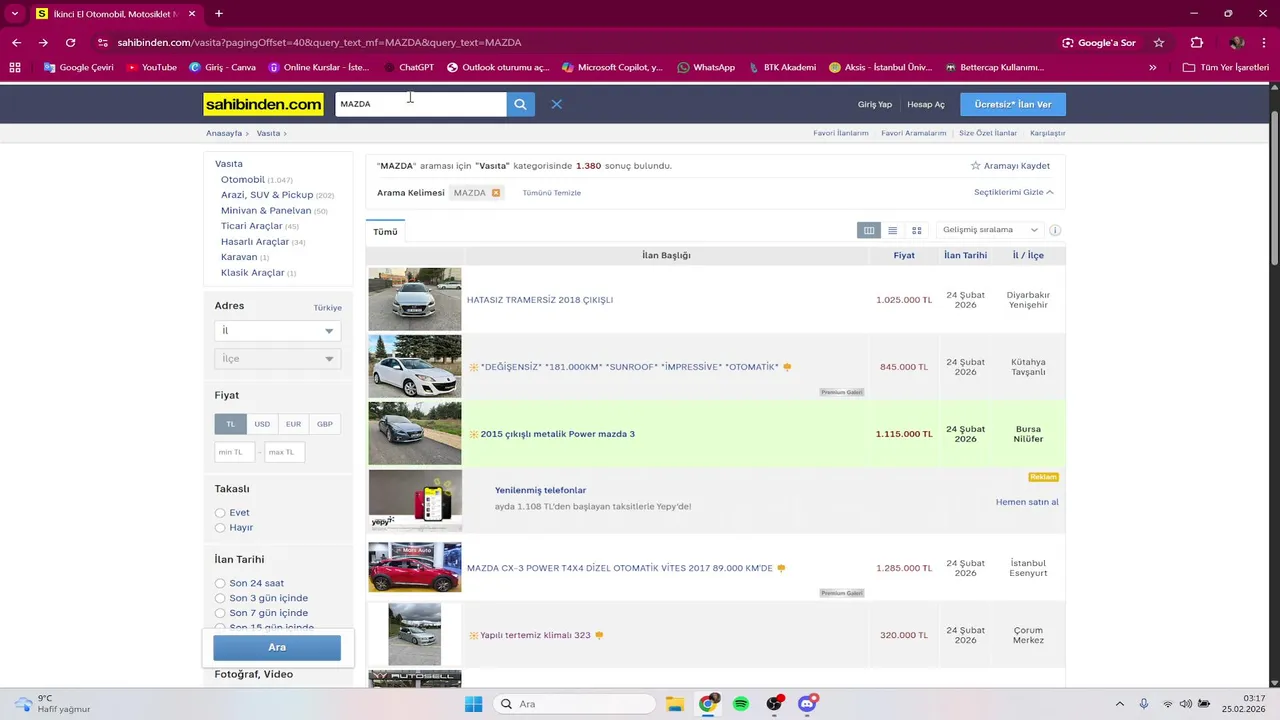The width and height of the screenshot is (1280, 720).
Task: Sort by the Fiyat column header
Action: [x=904, y=255]
